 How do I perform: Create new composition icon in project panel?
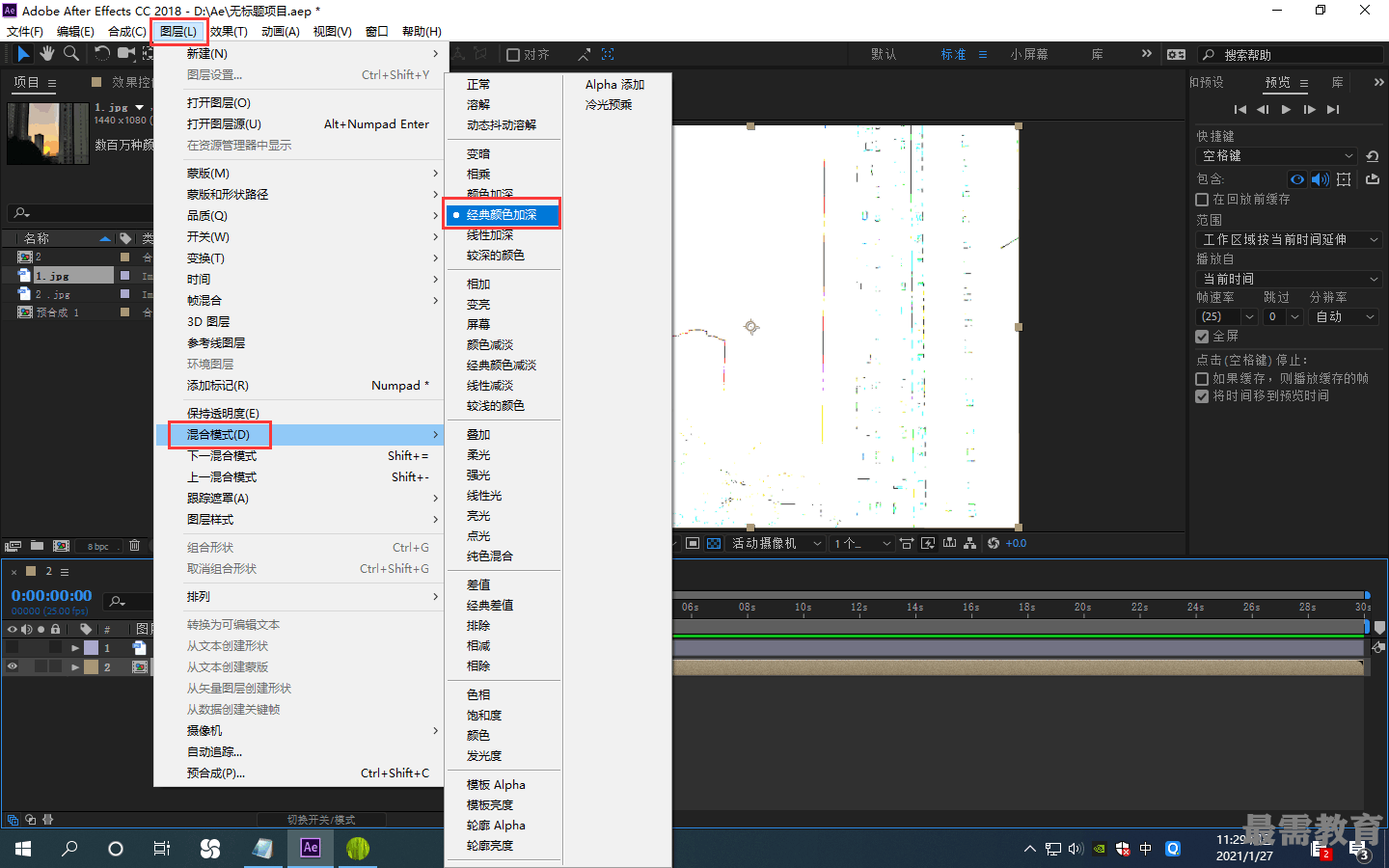click(x=61, y=546)
